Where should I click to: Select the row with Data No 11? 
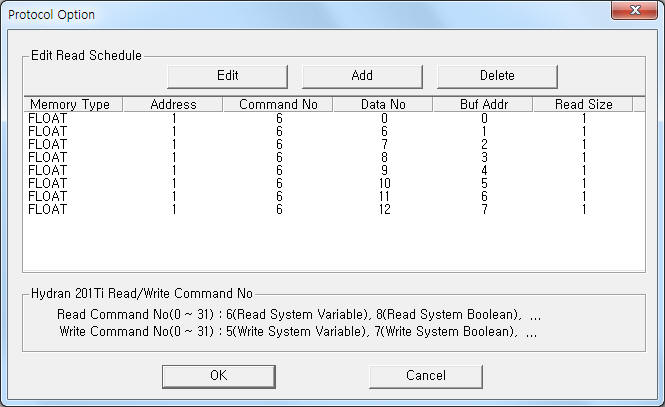click(x=334, y=196)
